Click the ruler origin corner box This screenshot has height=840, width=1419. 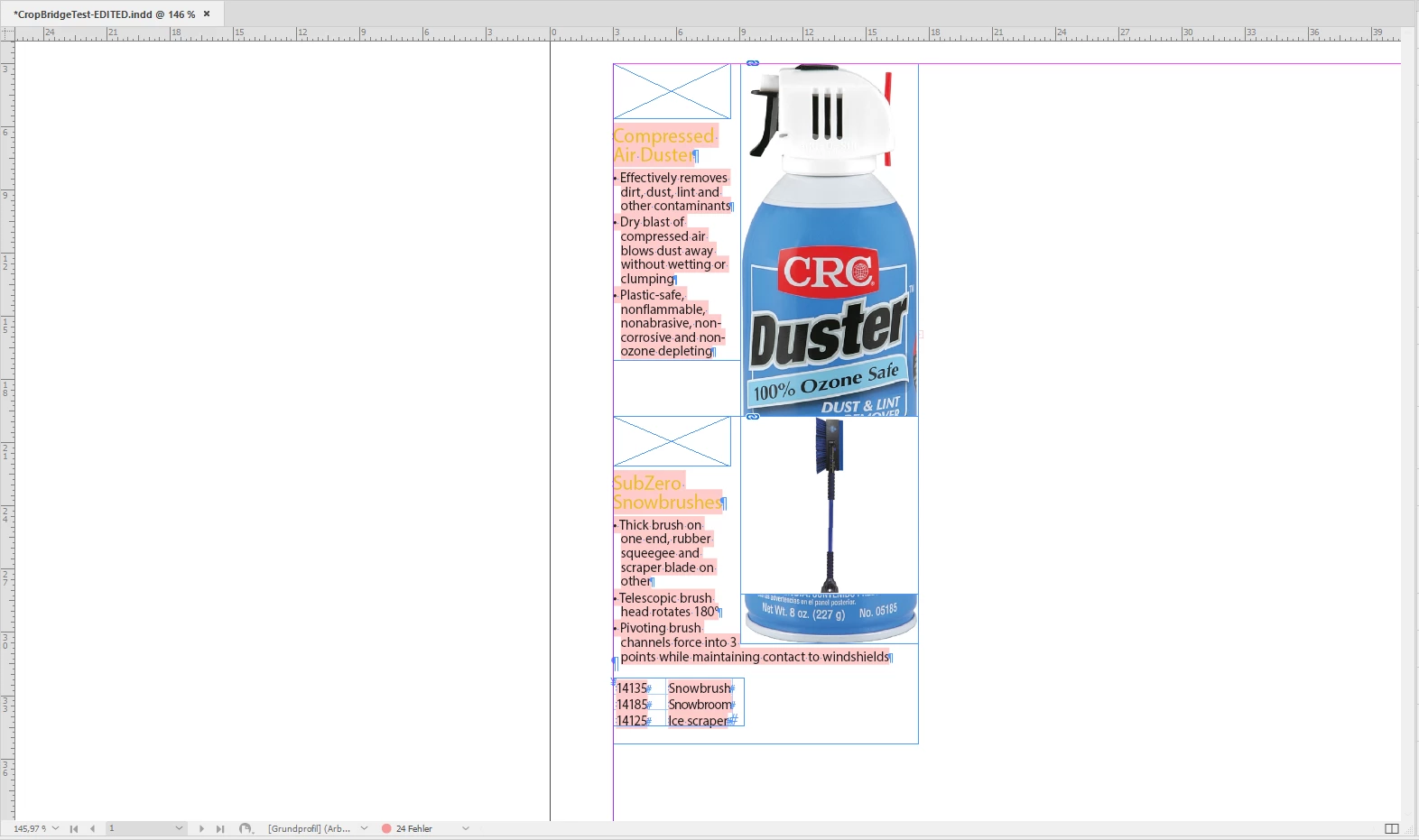(x=7, y=34)
